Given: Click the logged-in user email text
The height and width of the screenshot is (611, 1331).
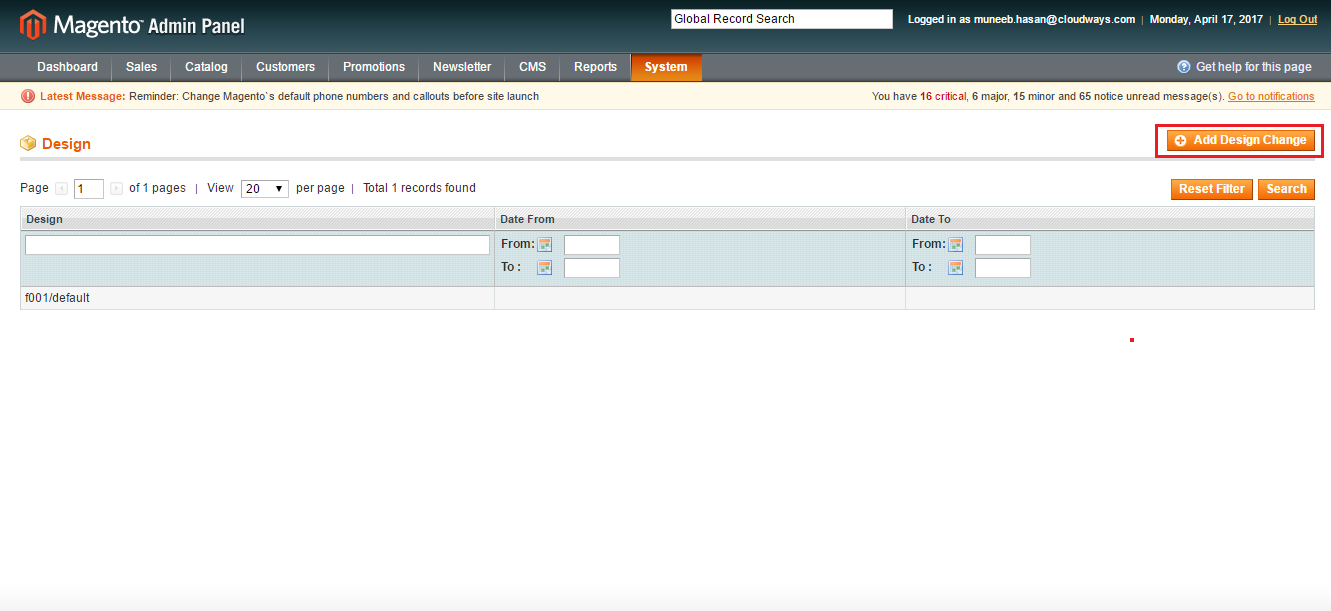Looking at the screenshot, I should point(1054,19).
